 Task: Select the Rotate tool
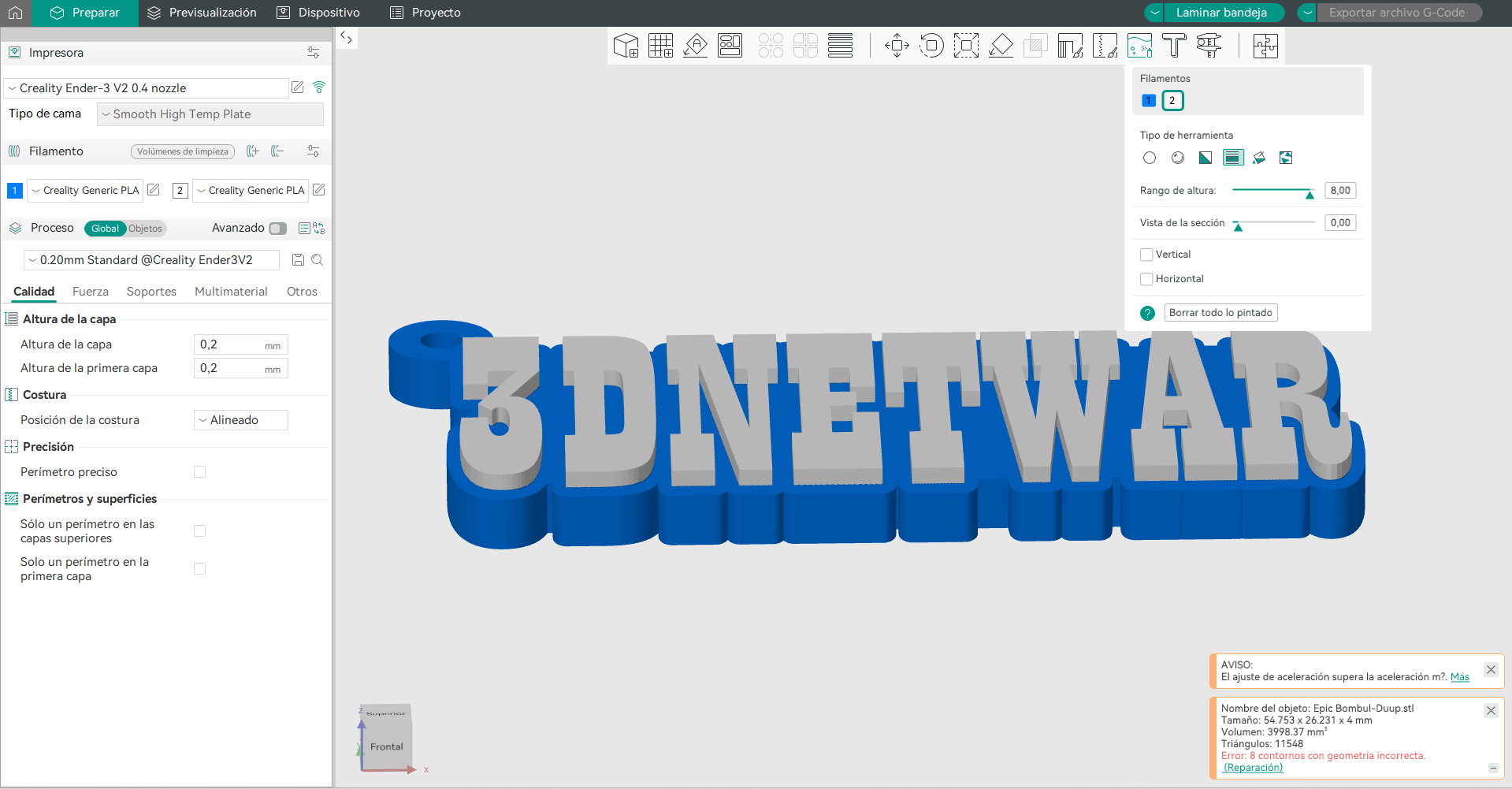click(x=931, y=46)
